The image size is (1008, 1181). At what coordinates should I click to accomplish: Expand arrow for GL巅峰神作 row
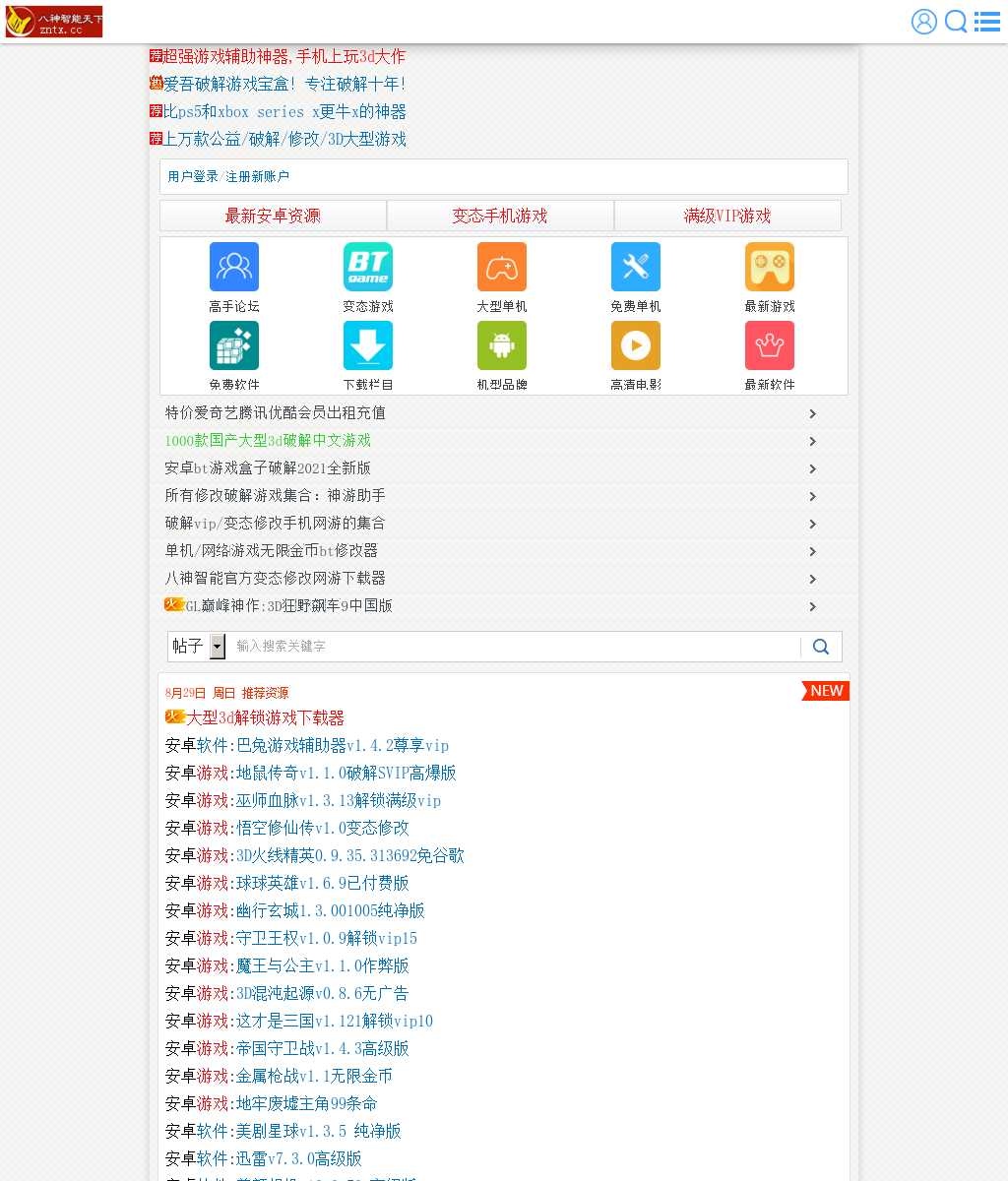[813, 606]
